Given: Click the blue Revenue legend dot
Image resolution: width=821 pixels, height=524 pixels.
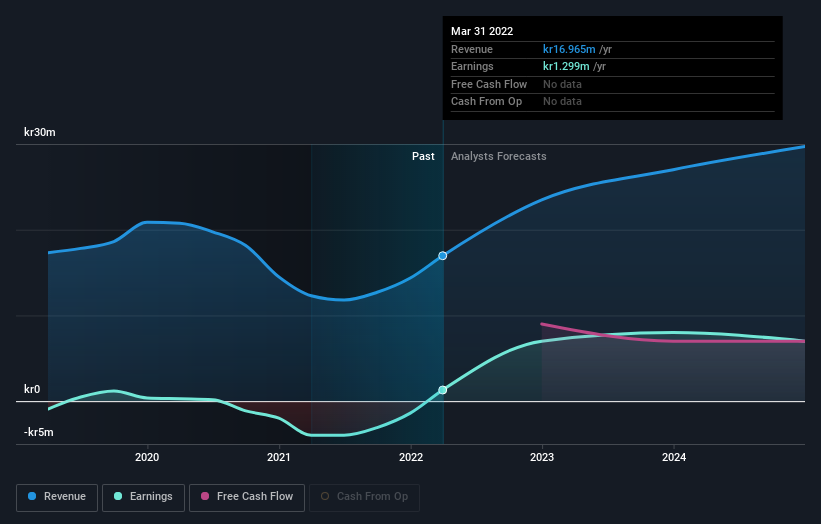Looking at the screenshot, I should coord(32,496).
